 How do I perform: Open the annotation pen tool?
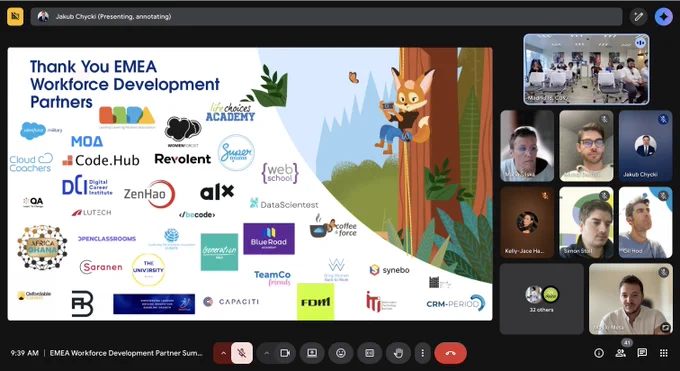pyautogui.click(x=638, y=16)
